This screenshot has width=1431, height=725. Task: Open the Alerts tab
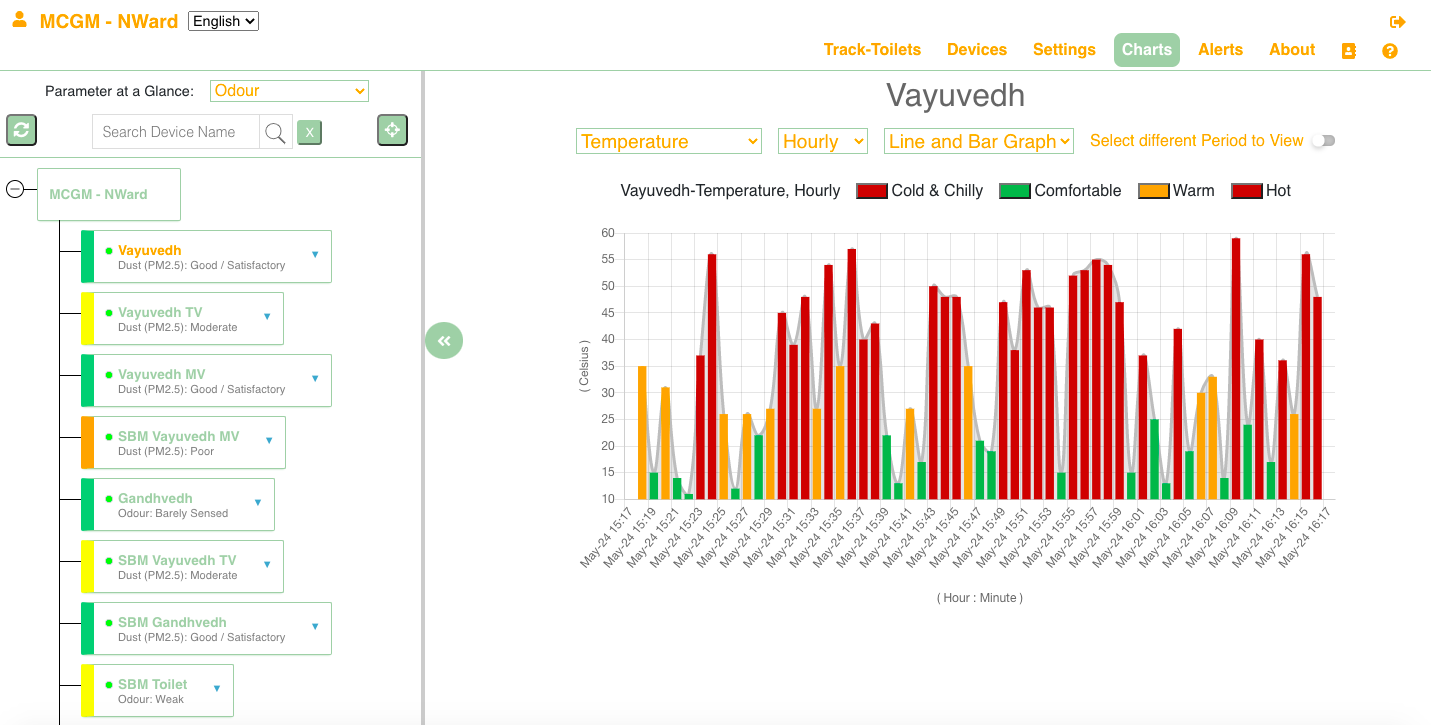click(x=1220, y=50)
